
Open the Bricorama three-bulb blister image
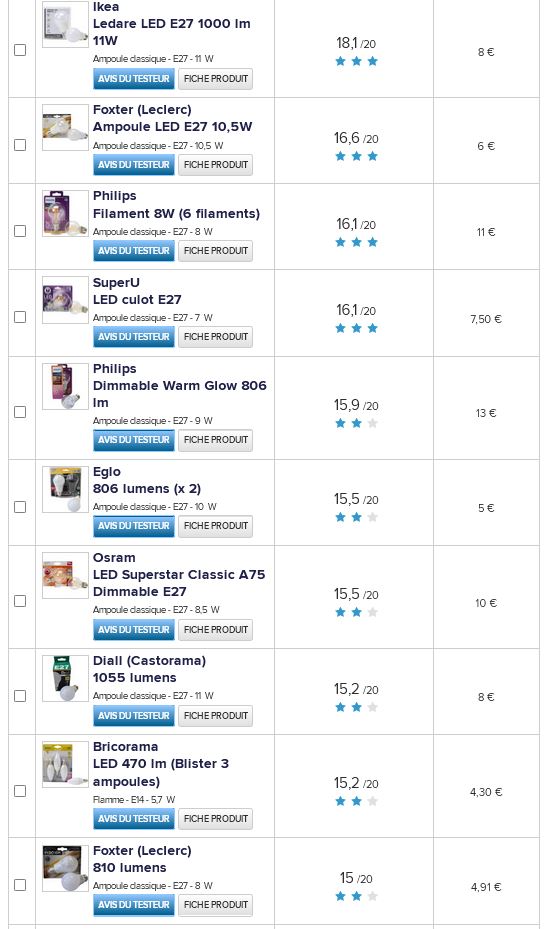coord(65,764)
